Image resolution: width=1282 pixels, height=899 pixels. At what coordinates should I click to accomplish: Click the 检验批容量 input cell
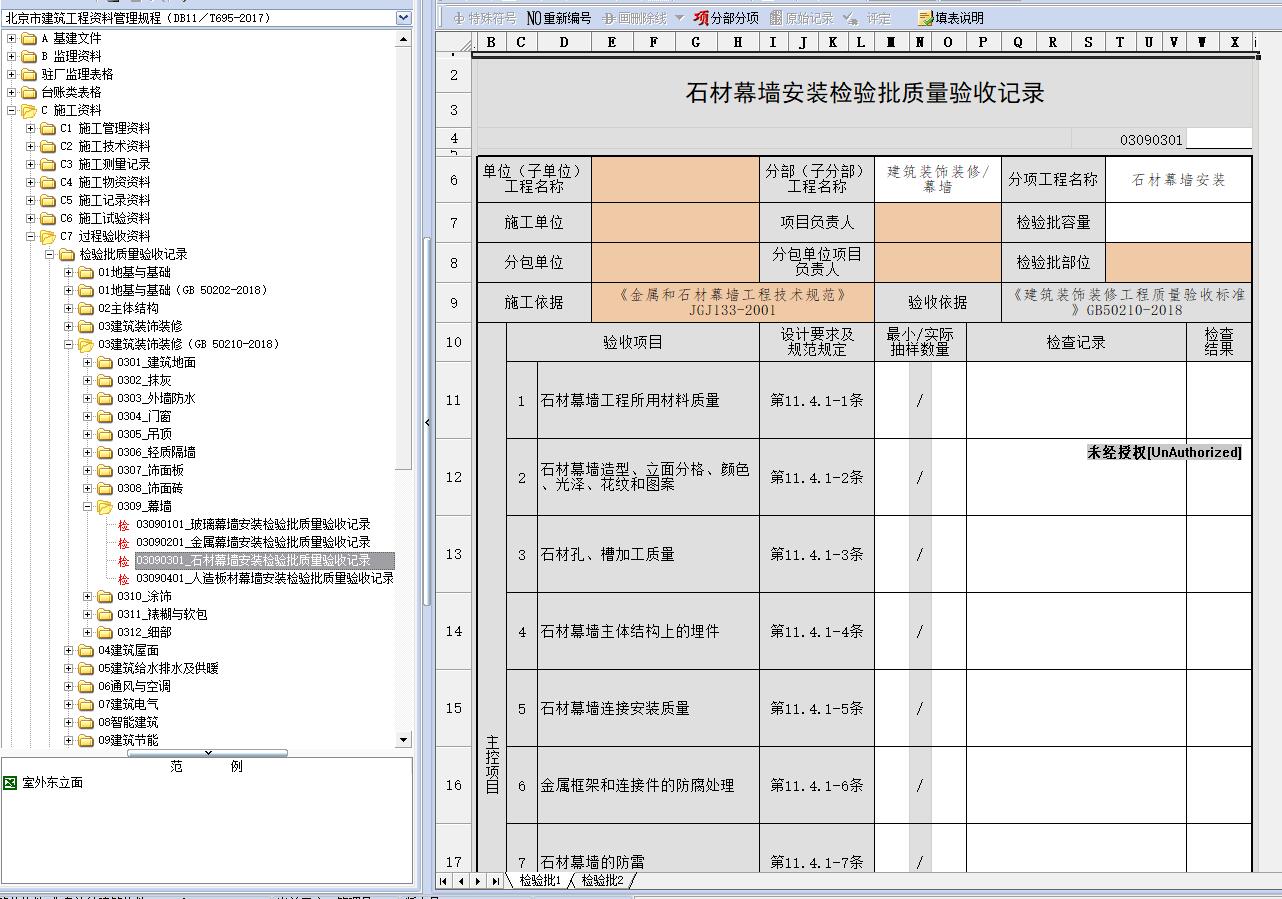point(1178,222)
